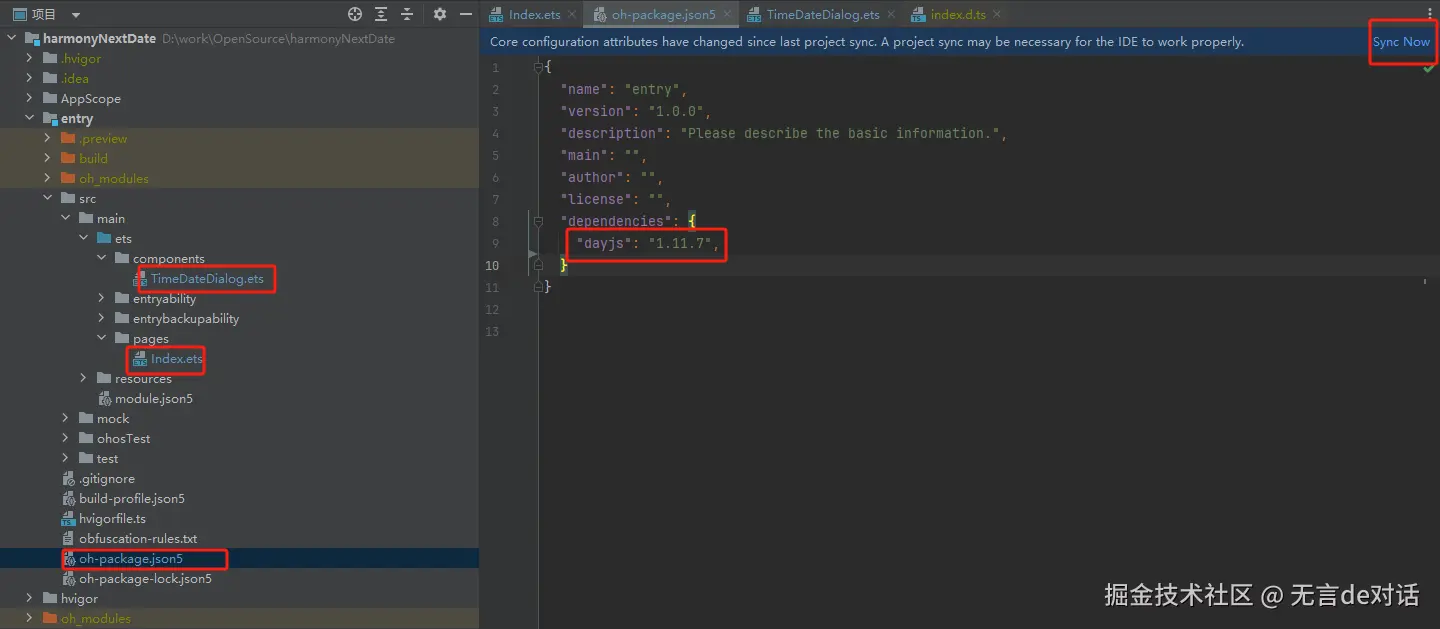Screen dimensions: 1440x629
Task: Expand the .hvigor folder
Action: [30, 58]
